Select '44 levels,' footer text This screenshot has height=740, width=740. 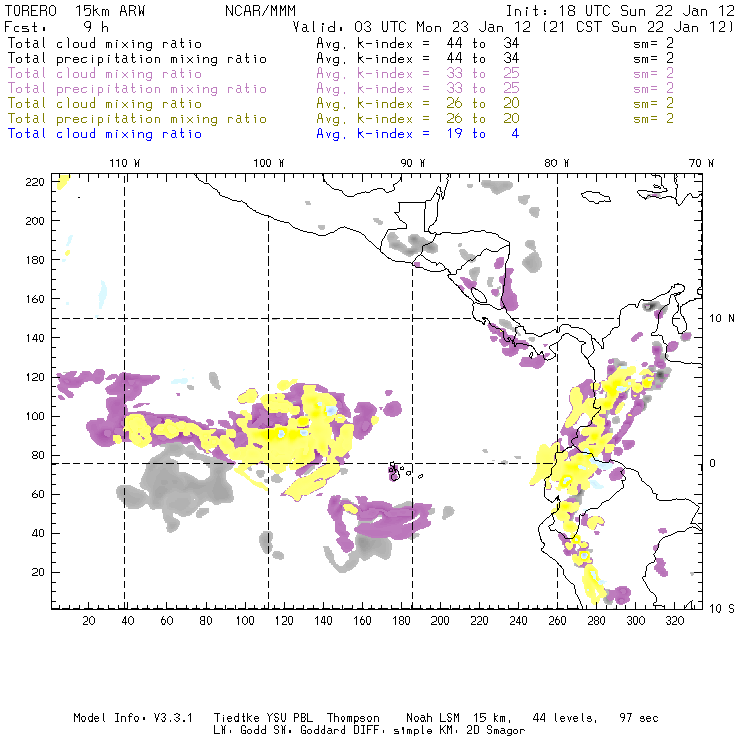[565, 718]
